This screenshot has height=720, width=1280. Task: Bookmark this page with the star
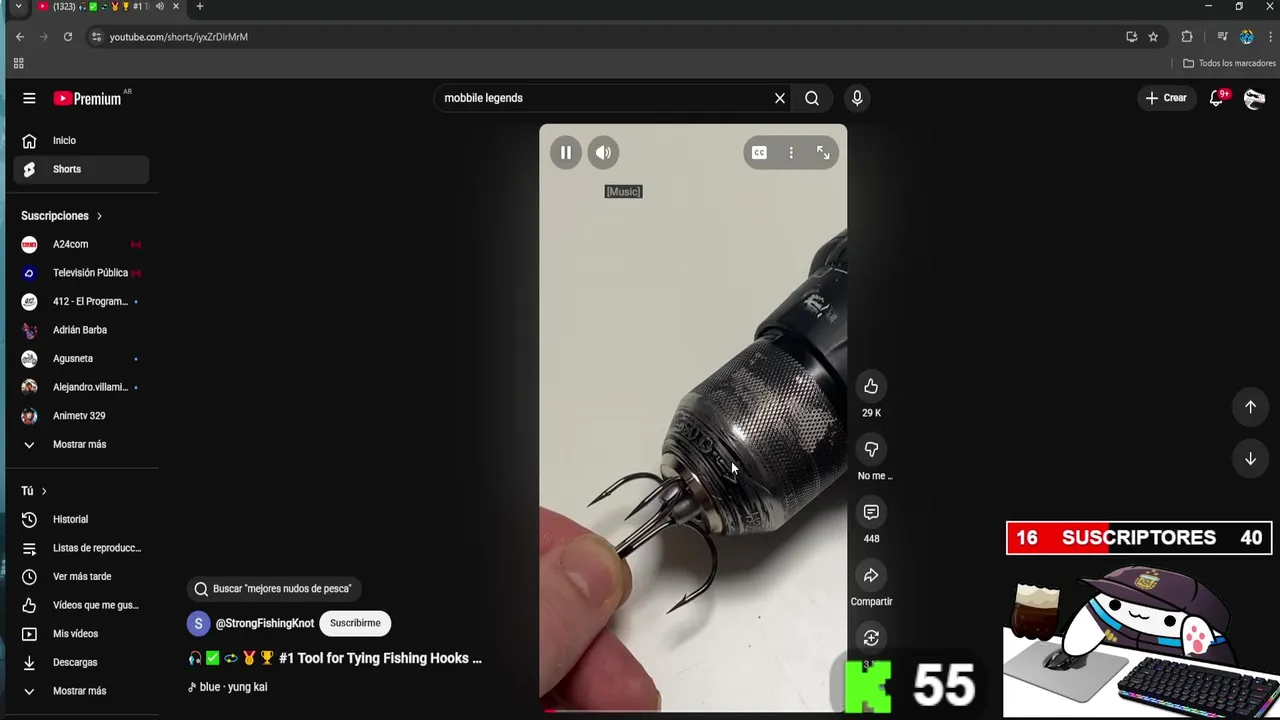[1153, 37]
